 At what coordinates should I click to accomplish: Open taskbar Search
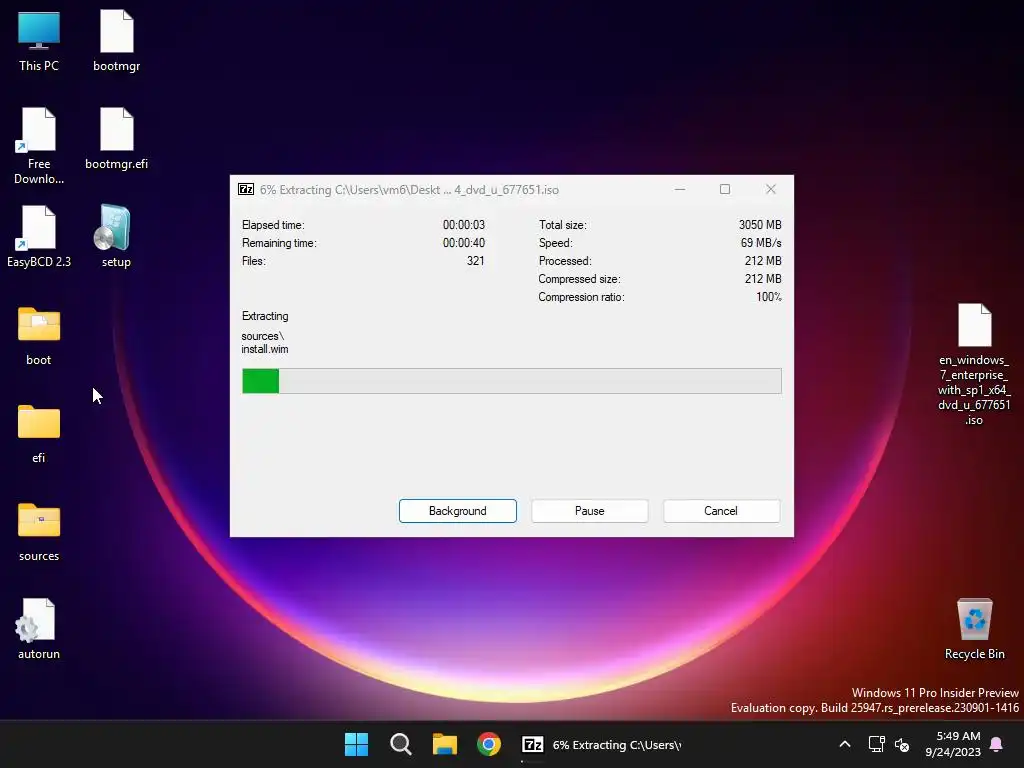(401, 744)
